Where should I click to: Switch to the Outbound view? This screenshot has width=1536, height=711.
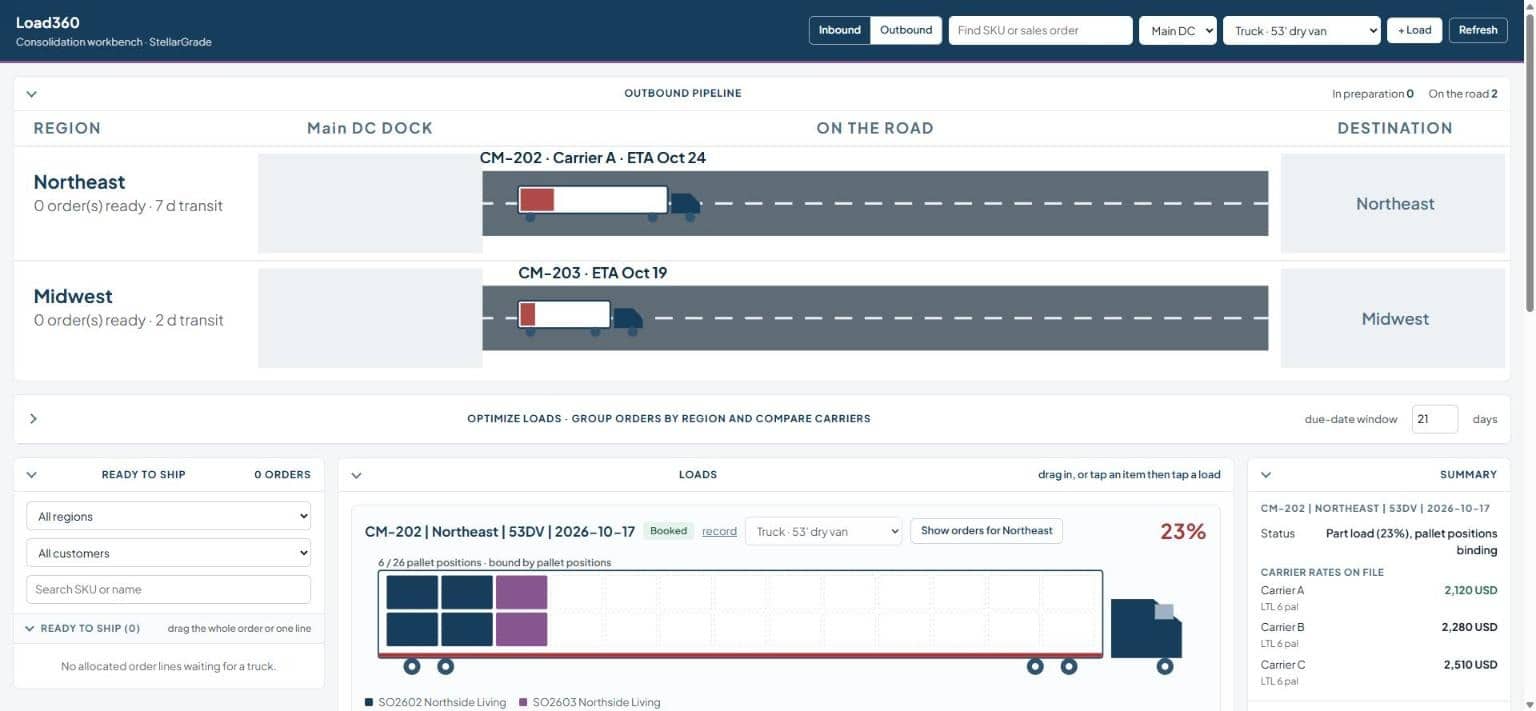pos(906,30)
